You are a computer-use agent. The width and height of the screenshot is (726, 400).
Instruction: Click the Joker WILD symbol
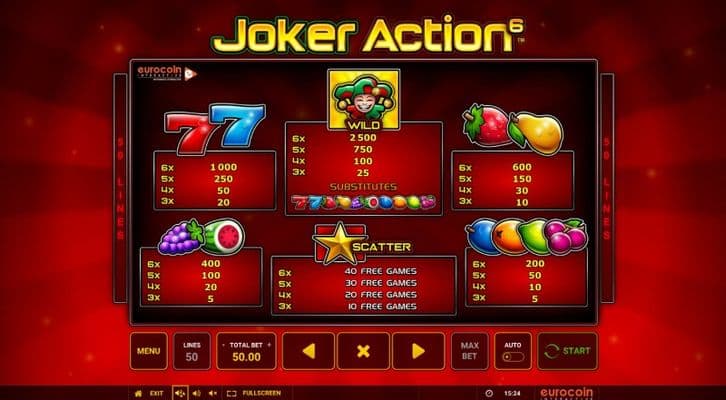point(363,100)
